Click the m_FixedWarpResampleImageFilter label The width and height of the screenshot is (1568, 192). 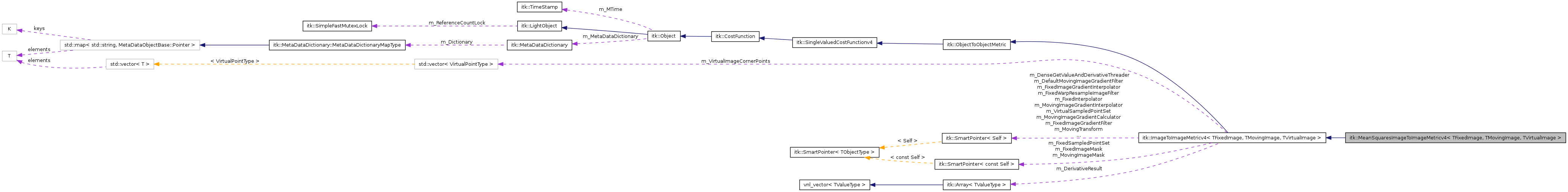click(x=1079, y=93)
